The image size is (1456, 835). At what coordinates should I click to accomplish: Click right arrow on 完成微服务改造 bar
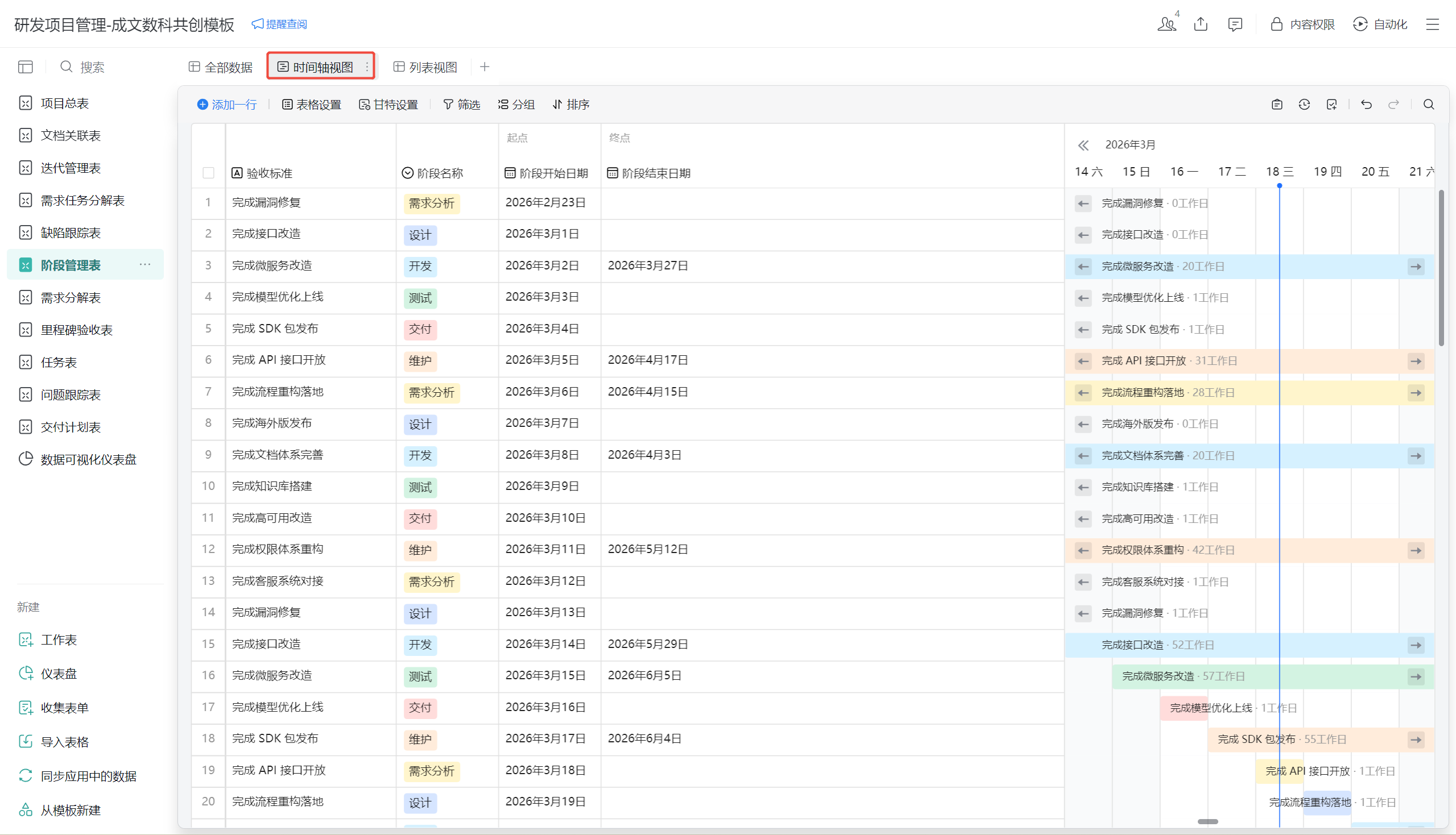tap(1416, 267)
